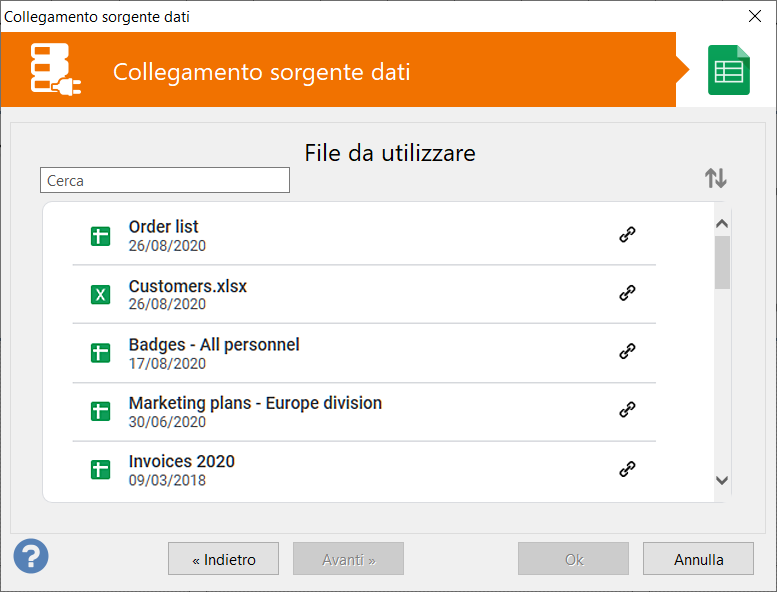Viewport: 777px width, 592px height.
Task: Select Marketing plans - Europe division file
Action: click(x=364, y=412)
